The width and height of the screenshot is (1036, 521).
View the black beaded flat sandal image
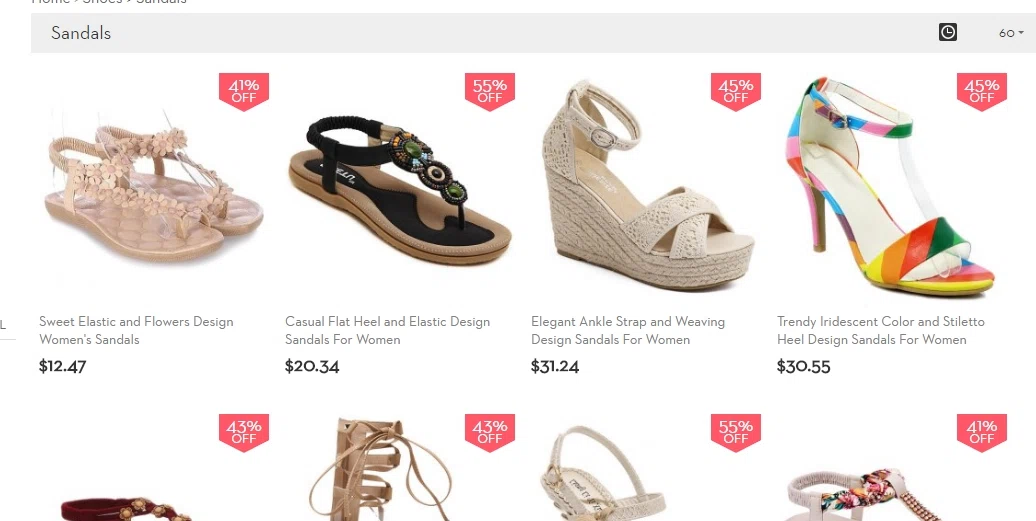click(x=400, y=190)
